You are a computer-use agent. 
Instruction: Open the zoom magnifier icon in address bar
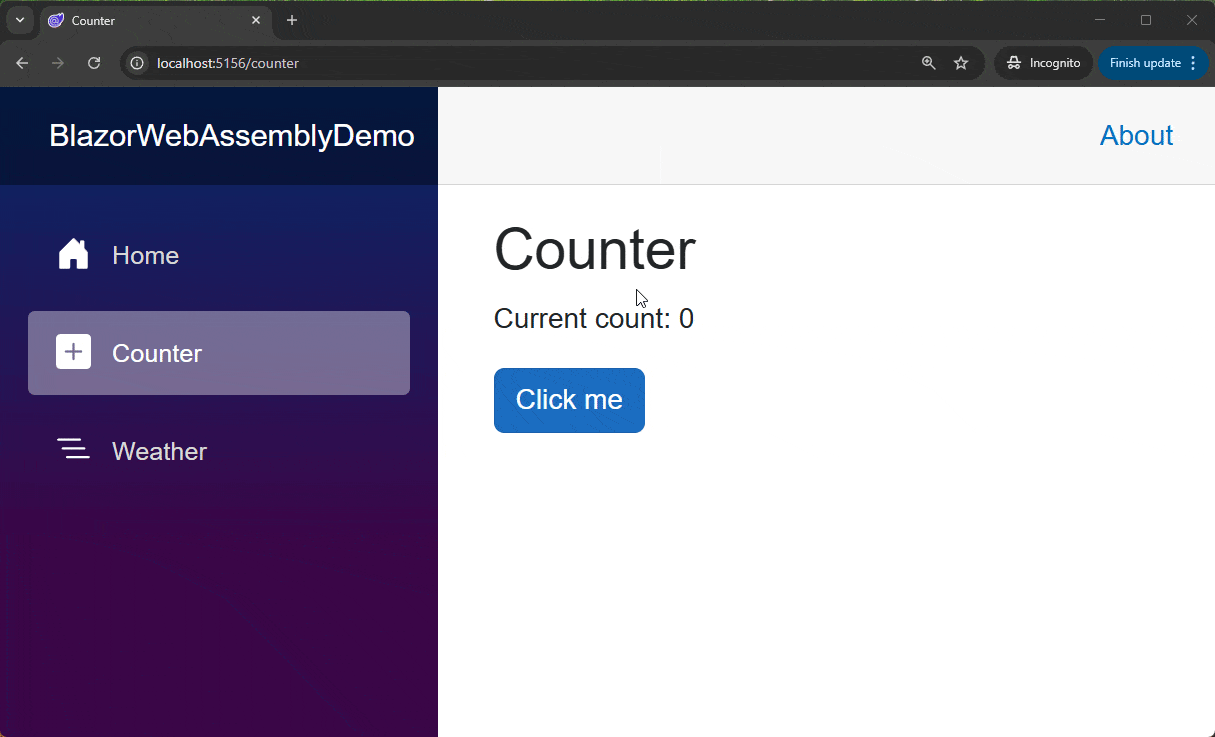929,63
